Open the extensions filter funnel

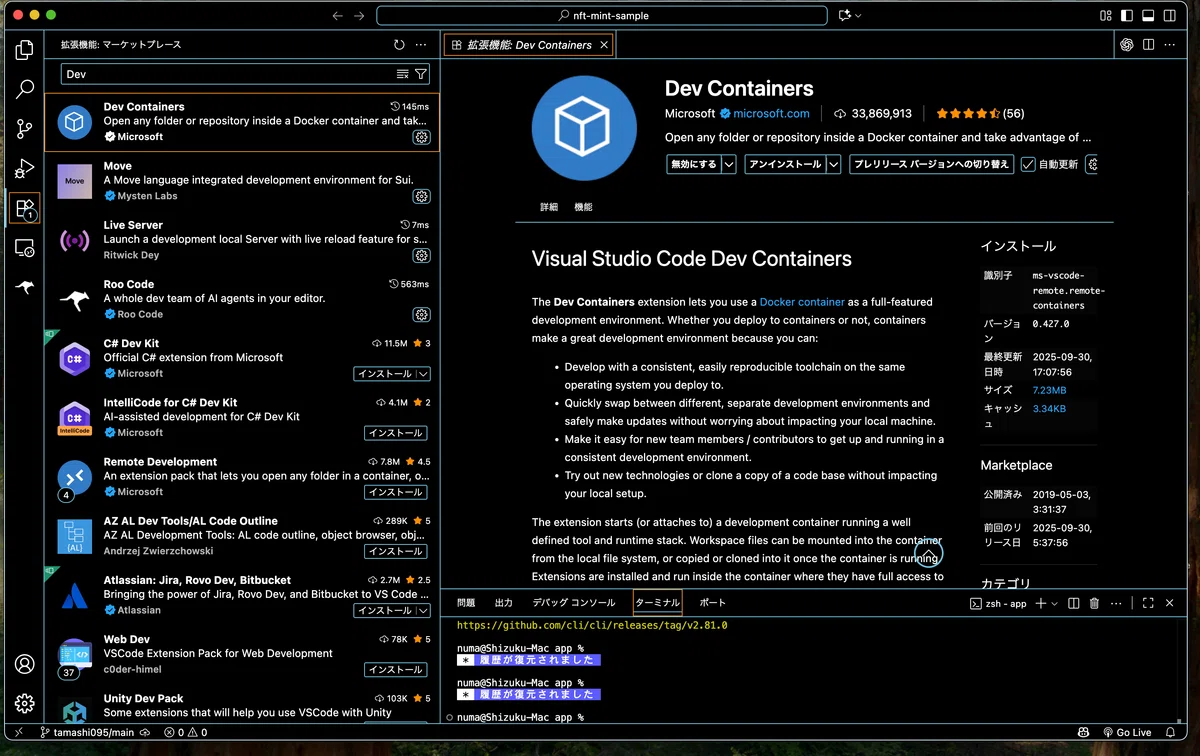point(421,74)
